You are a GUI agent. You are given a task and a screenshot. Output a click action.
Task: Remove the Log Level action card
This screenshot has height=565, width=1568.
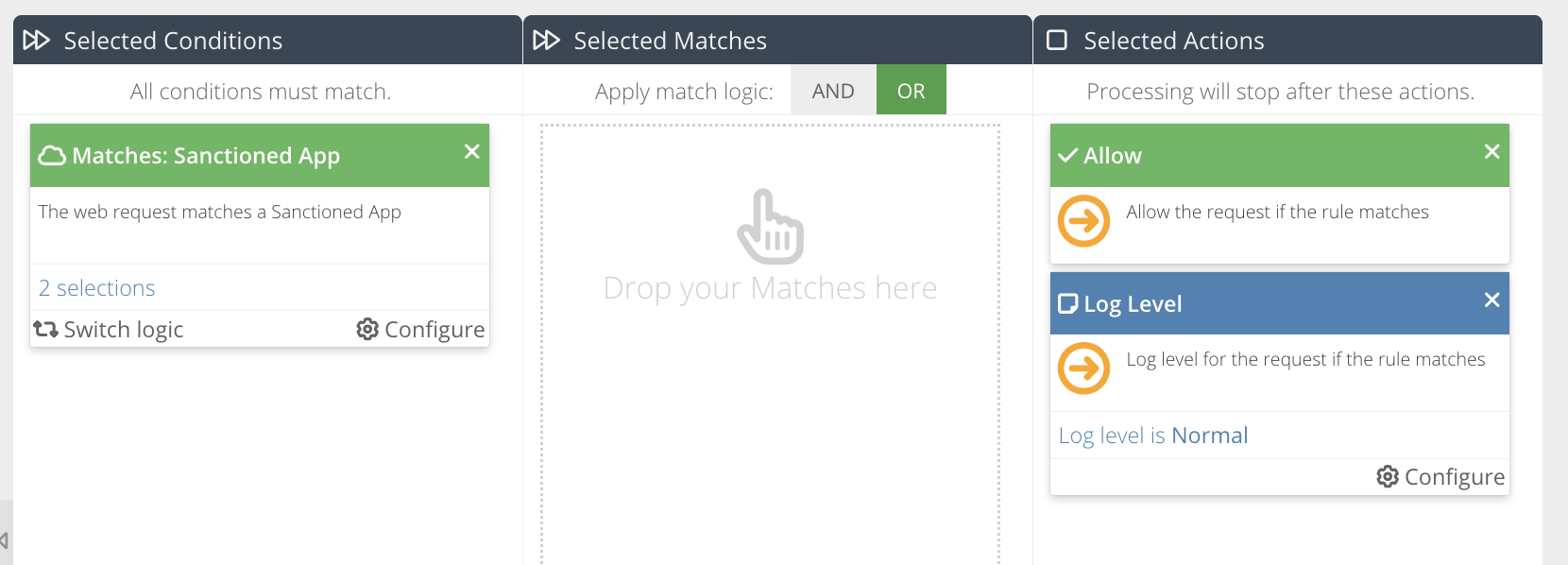pos(1491,300)
